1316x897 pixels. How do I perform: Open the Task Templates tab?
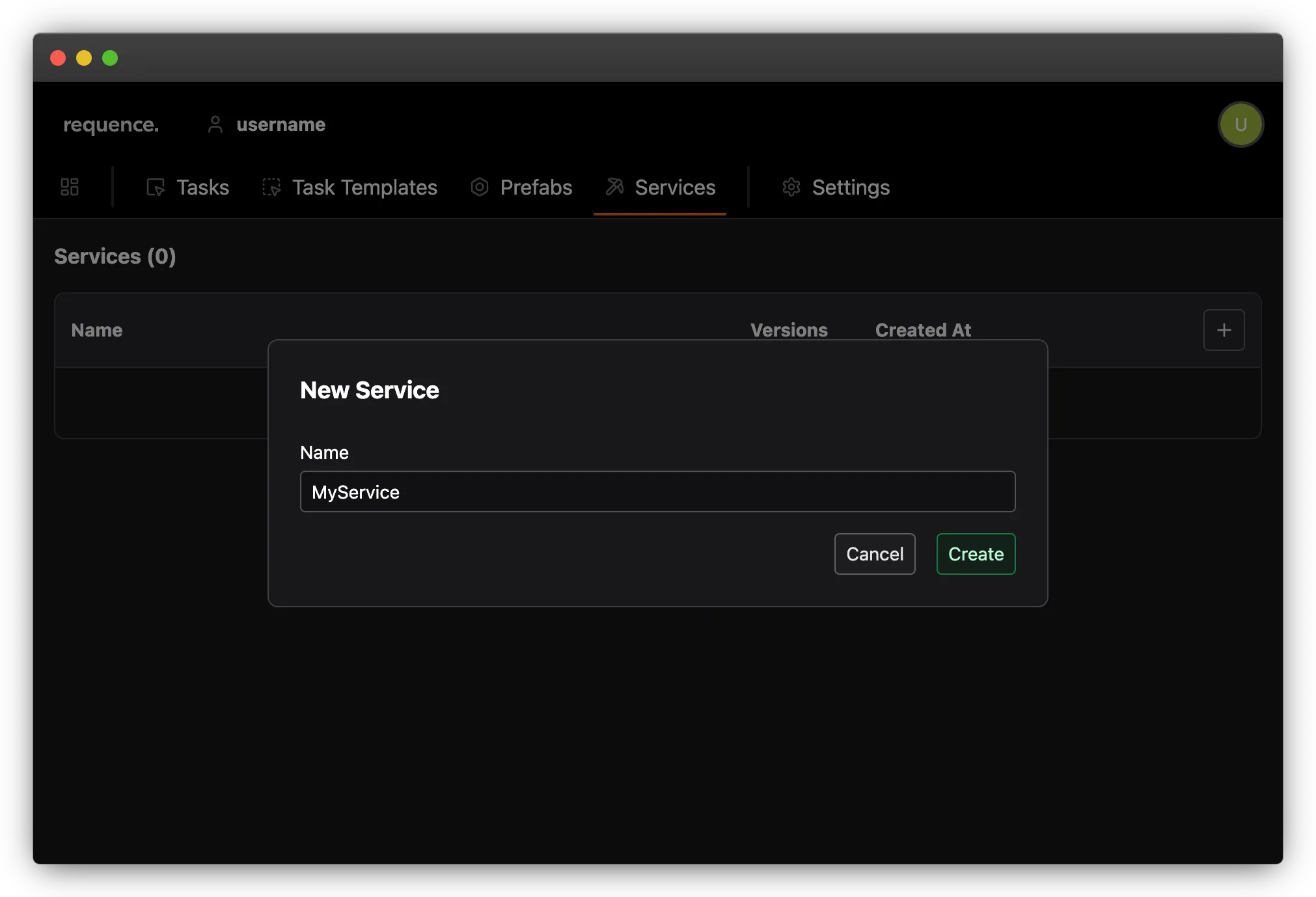coord(364,187)
